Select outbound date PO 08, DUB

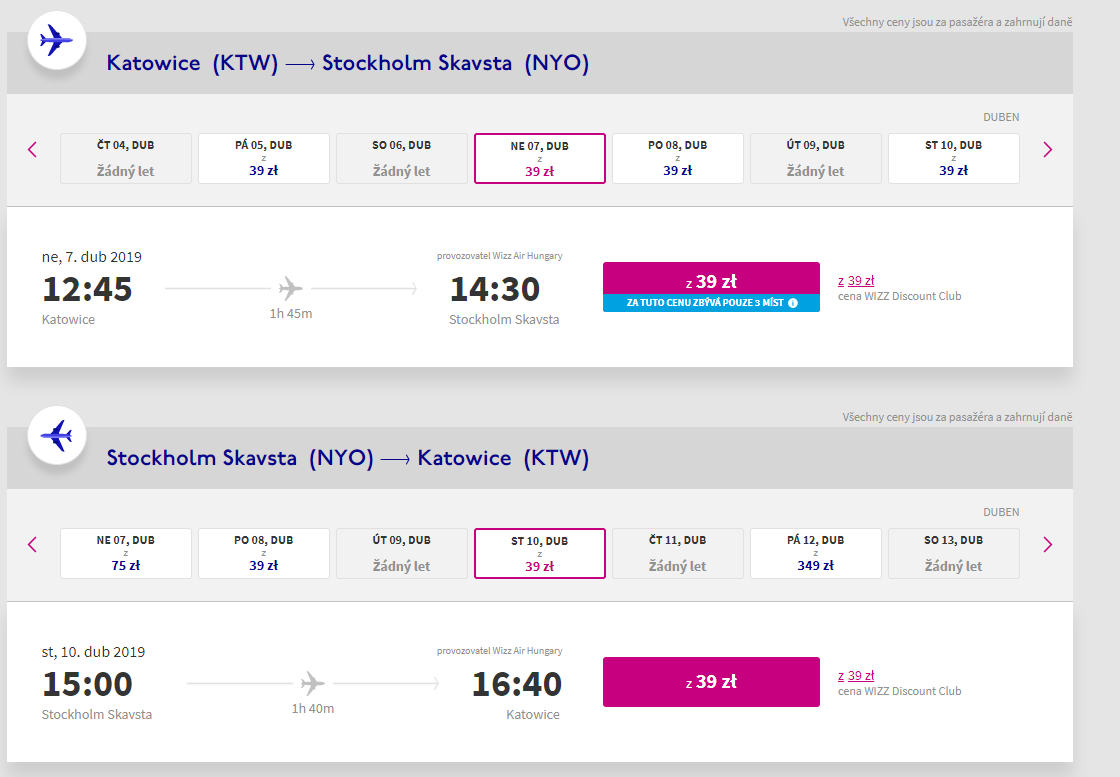tap(677, 159)
